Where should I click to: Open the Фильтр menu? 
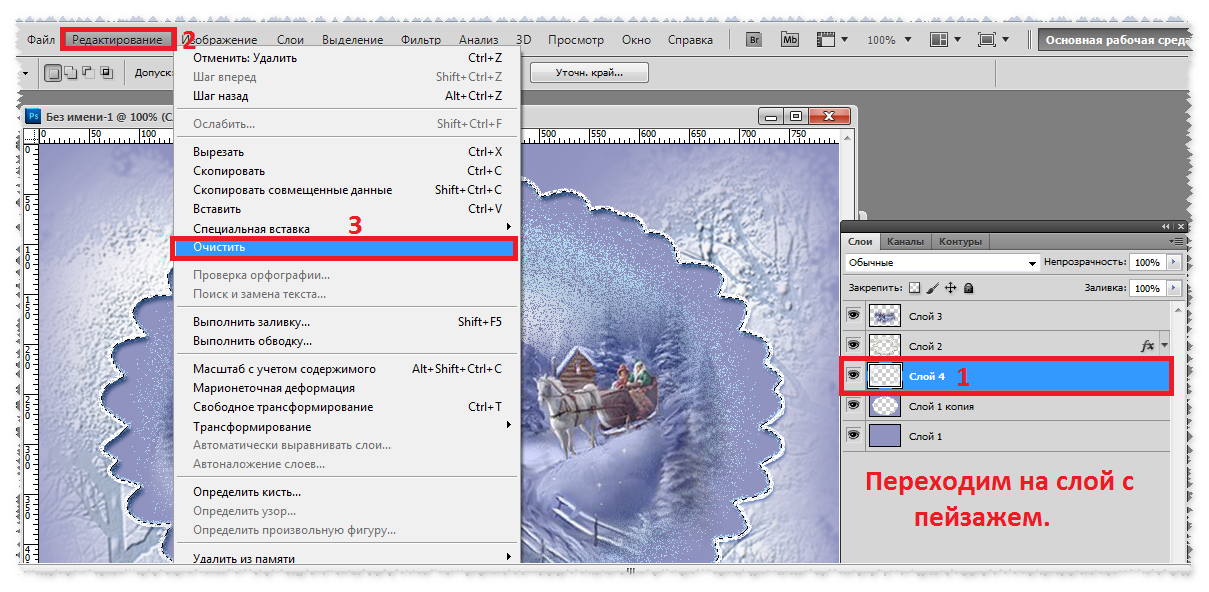click(x=421, y=40)
